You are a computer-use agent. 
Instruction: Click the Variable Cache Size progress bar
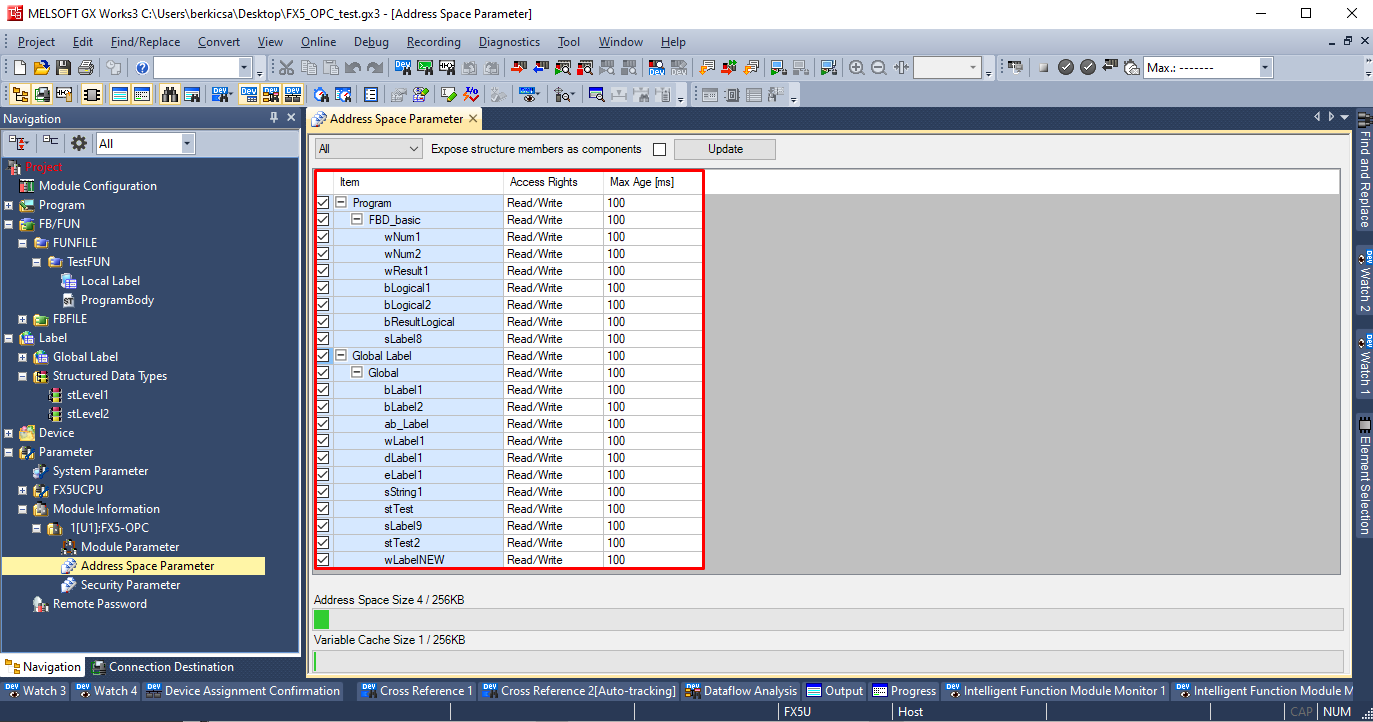pyautogui.click(x=828, y=661)
